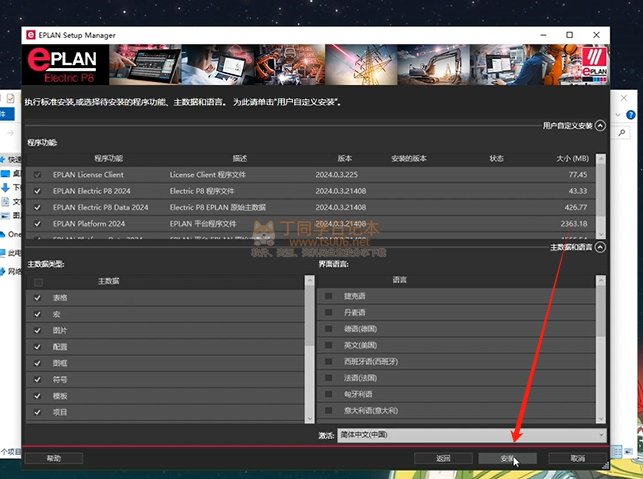
Task: Click the 取消 button
Action: [577, 458]
